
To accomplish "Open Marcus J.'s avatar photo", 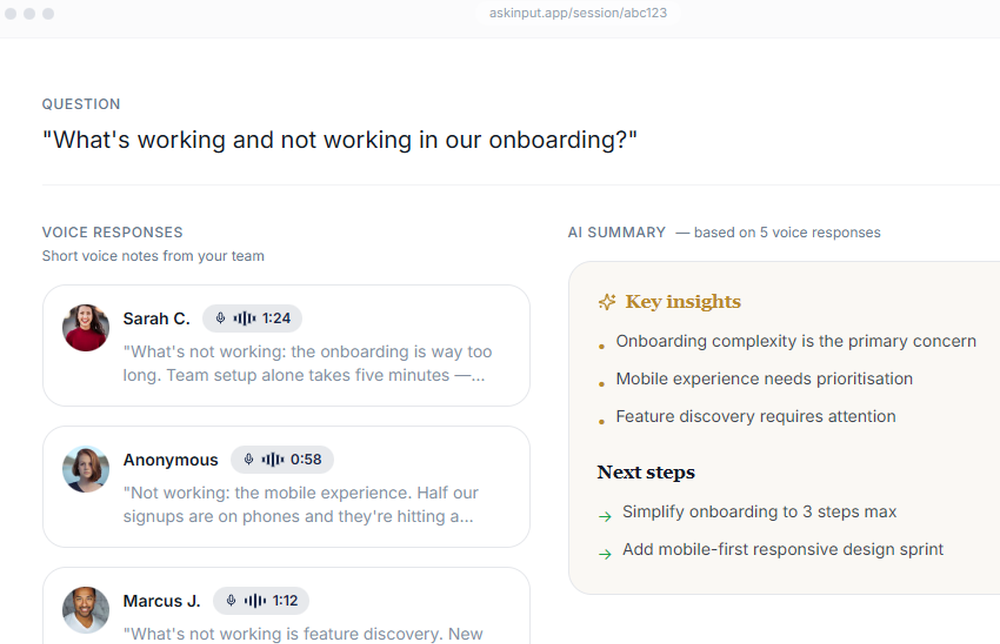I will 85,610.
